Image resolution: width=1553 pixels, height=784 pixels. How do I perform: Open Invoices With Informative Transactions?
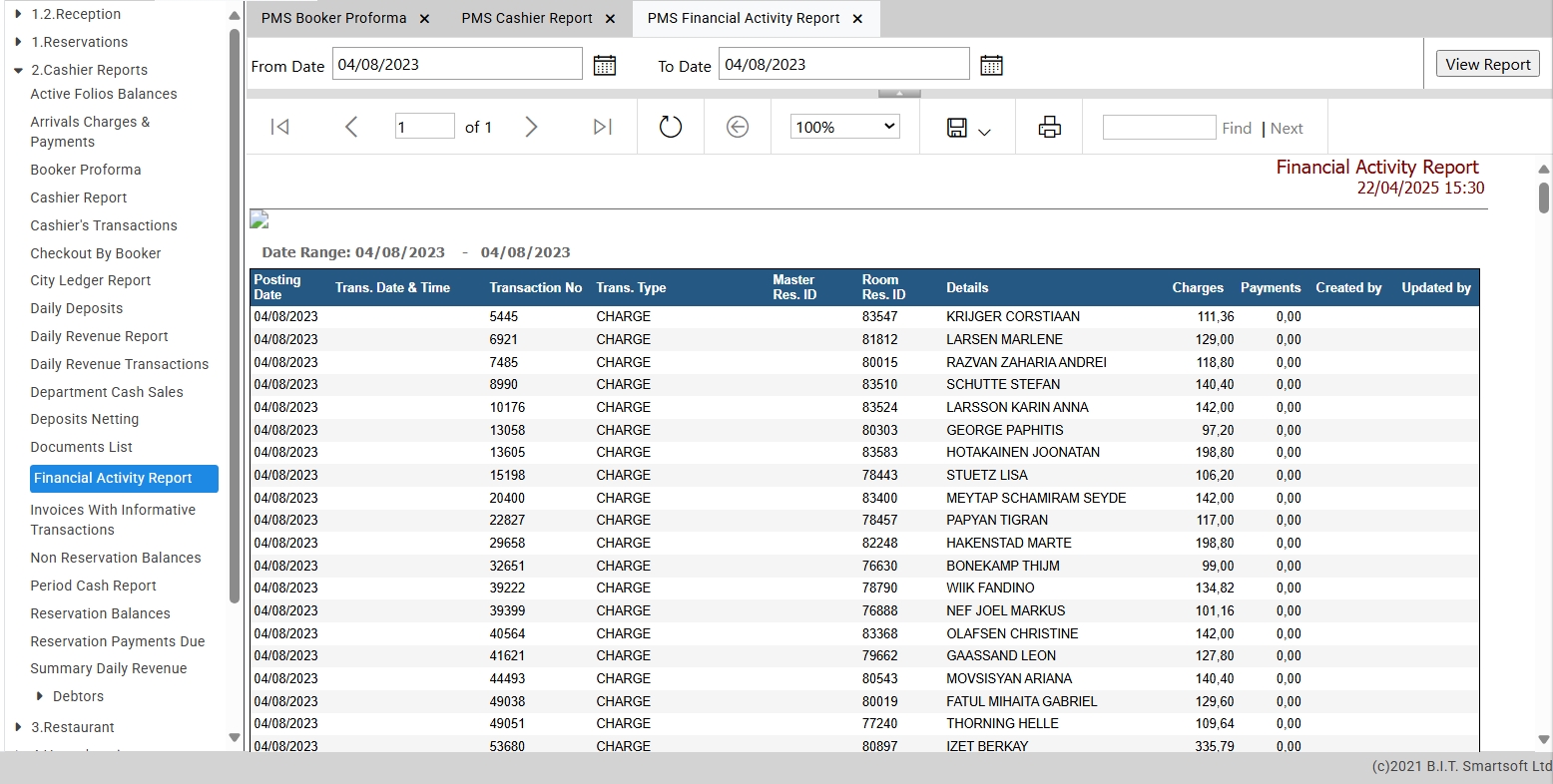click(113, 520)
